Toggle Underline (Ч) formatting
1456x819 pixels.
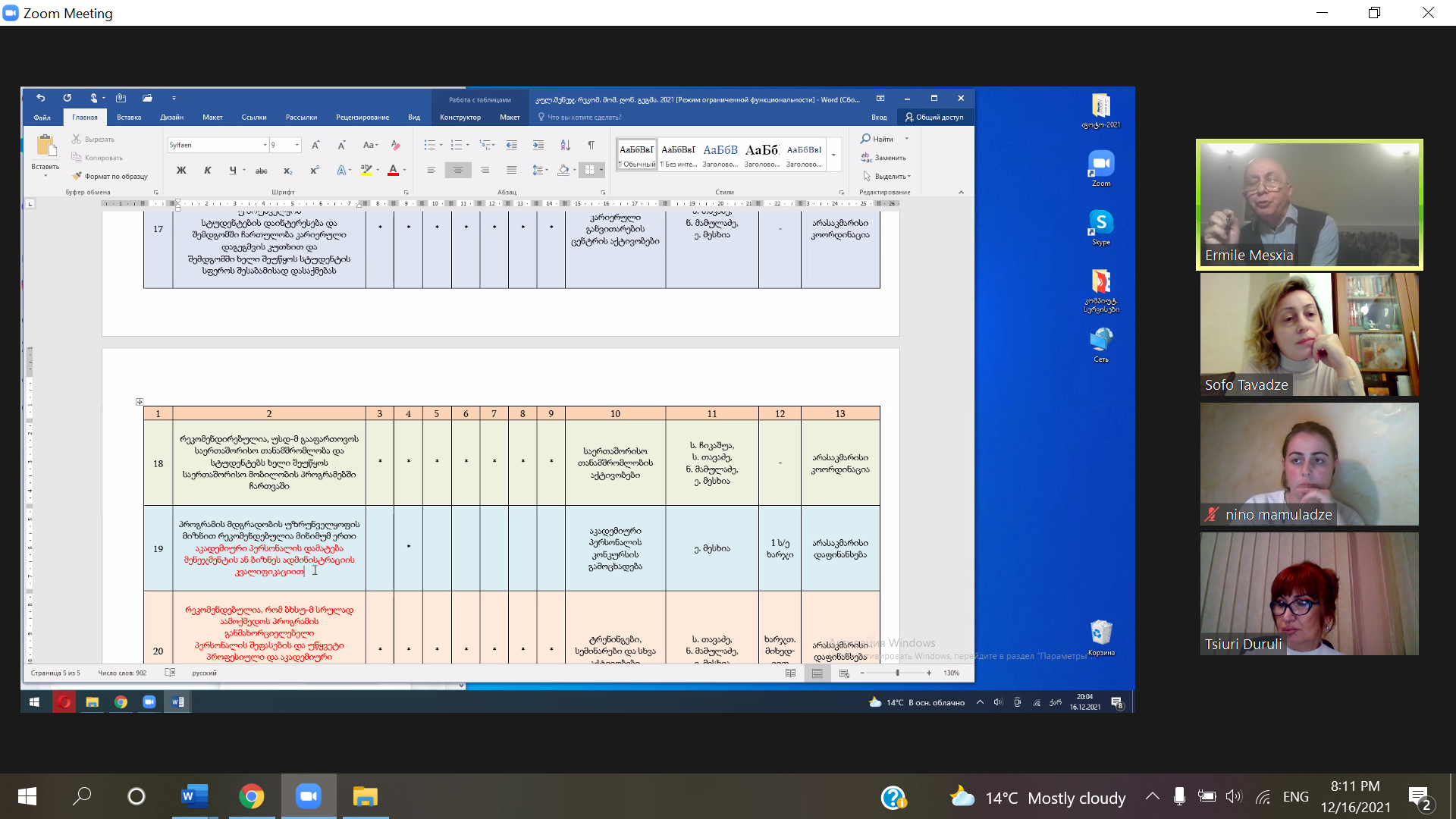(x=233, y=171)
